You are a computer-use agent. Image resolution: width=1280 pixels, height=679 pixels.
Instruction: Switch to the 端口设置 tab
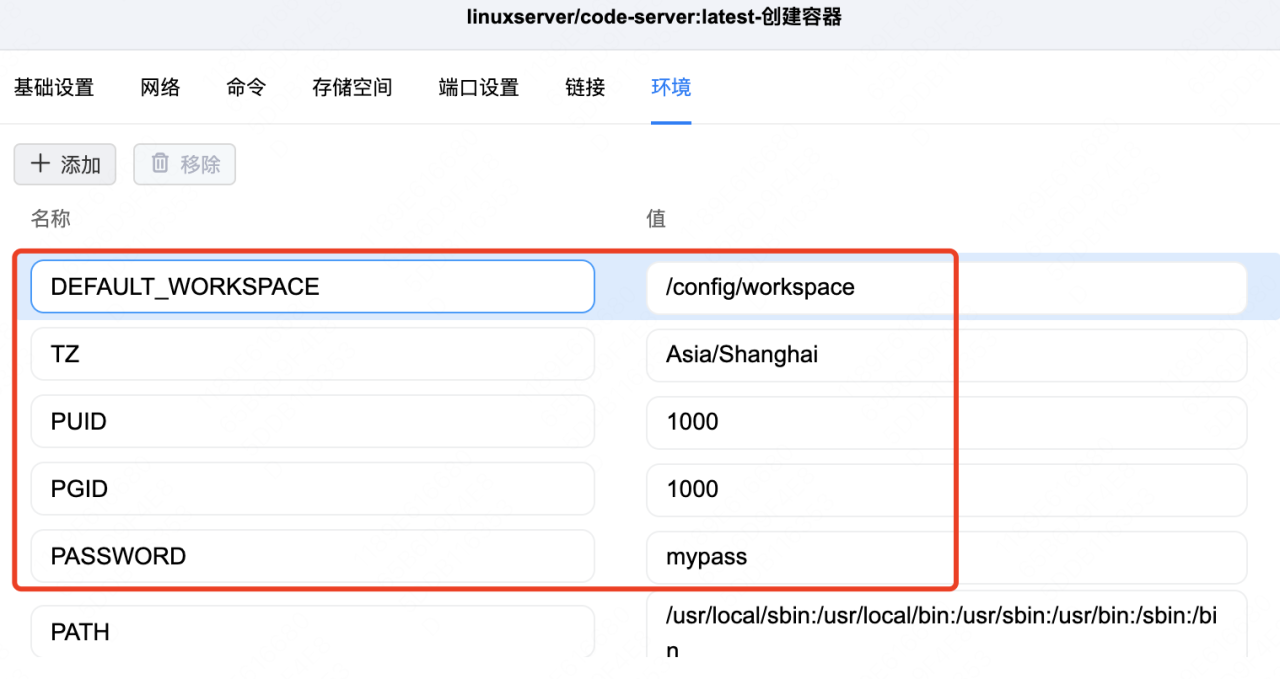coord(477,88)
